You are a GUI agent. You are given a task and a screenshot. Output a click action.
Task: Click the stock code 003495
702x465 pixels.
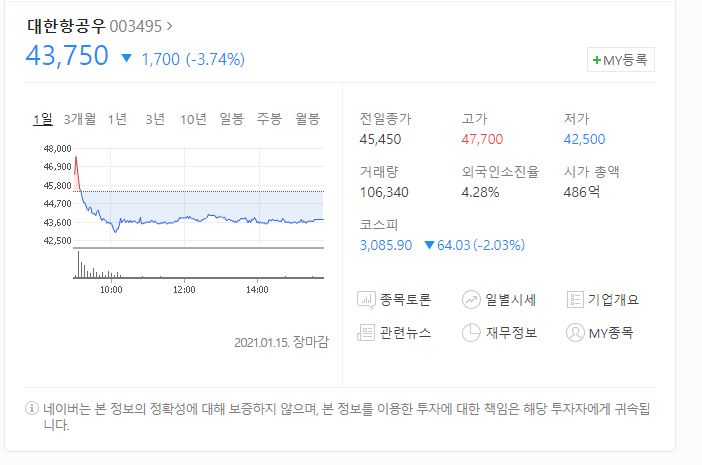point(136,26)
